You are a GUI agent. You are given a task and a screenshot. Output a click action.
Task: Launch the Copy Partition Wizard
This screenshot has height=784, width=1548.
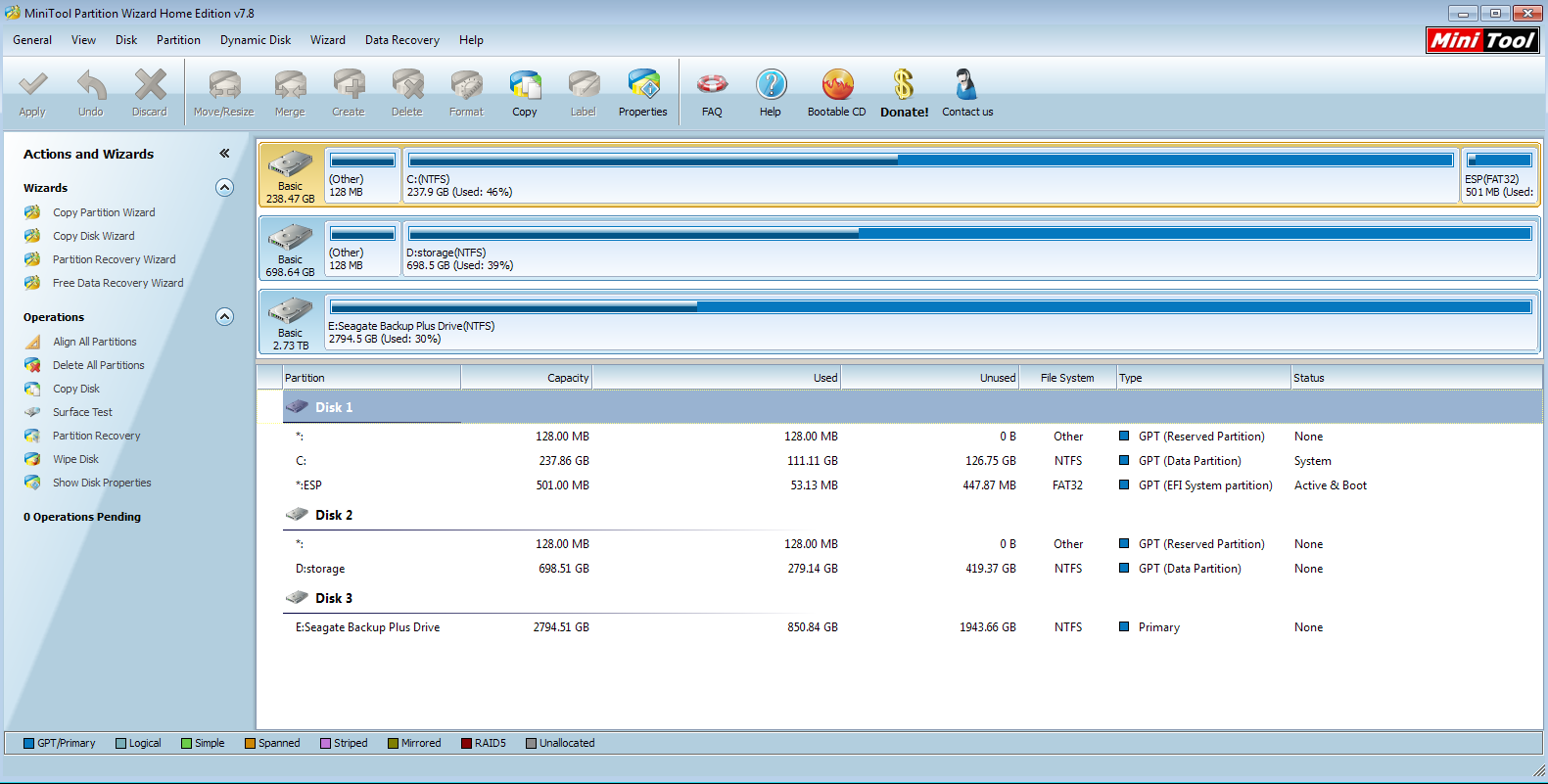104,212
